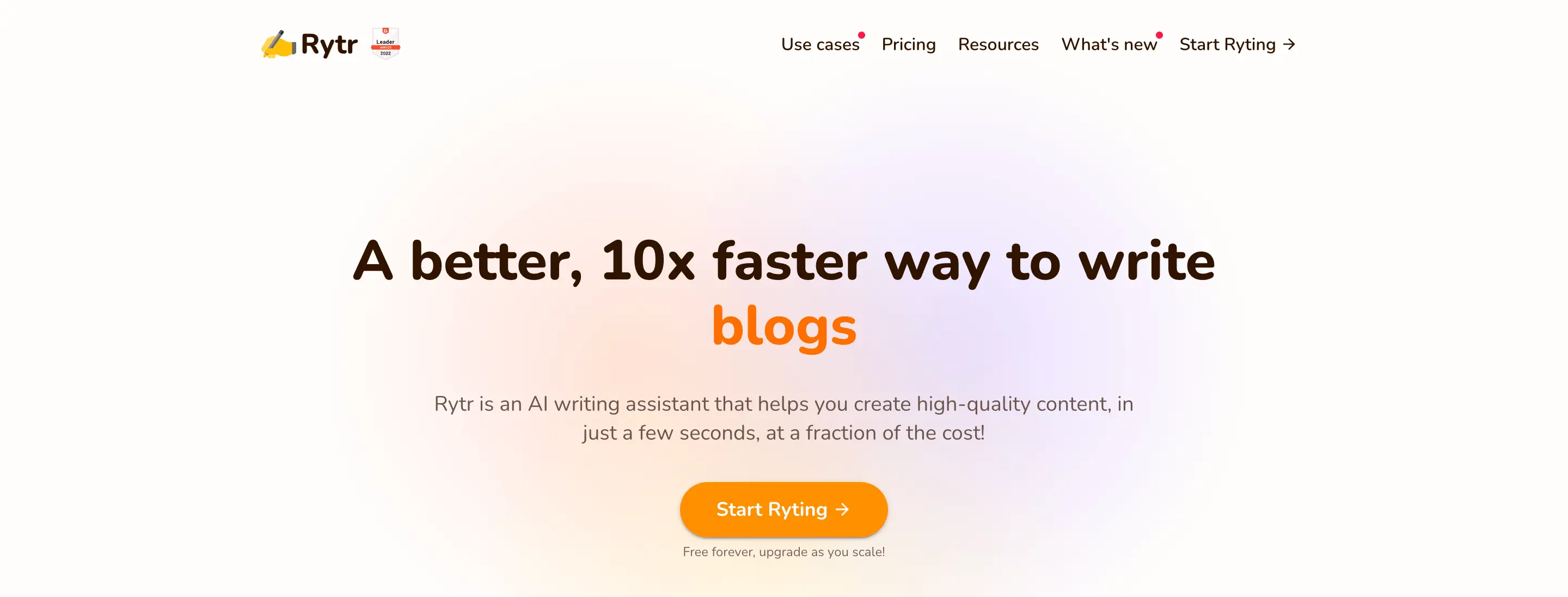Click the notification dot on What's new

pyautogui.click(x=1163, y=33)
